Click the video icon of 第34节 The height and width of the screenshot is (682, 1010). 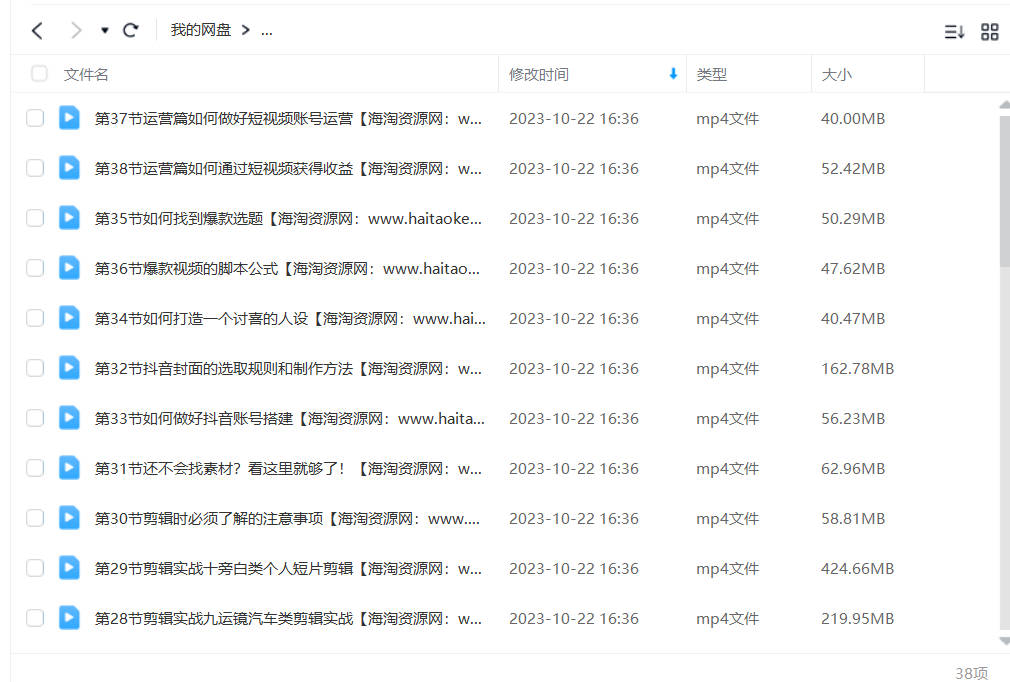(x=69, y=317)
